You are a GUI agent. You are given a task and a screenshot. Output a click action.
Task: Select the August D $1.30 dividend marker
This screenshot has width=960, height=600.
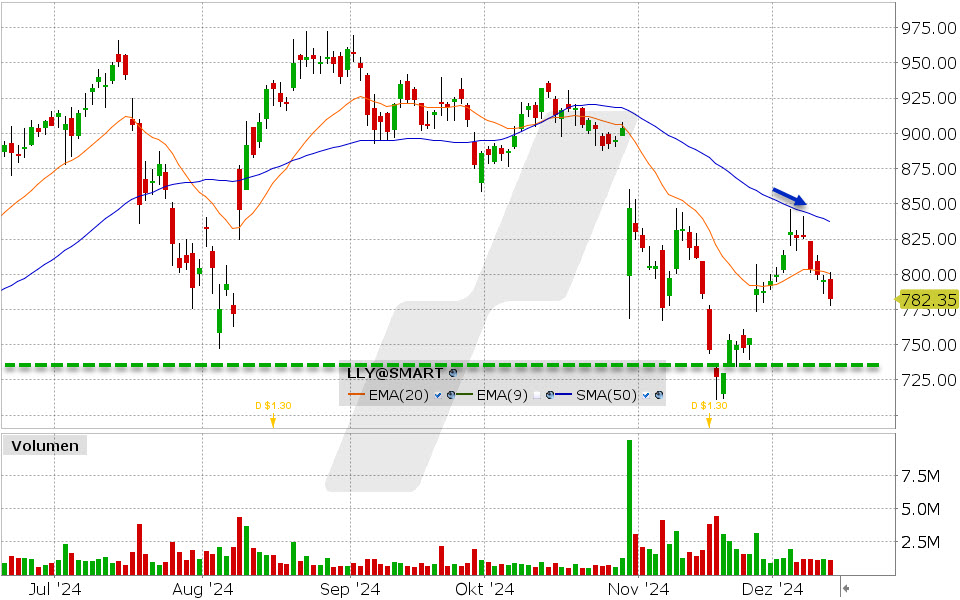coord(273,414)
